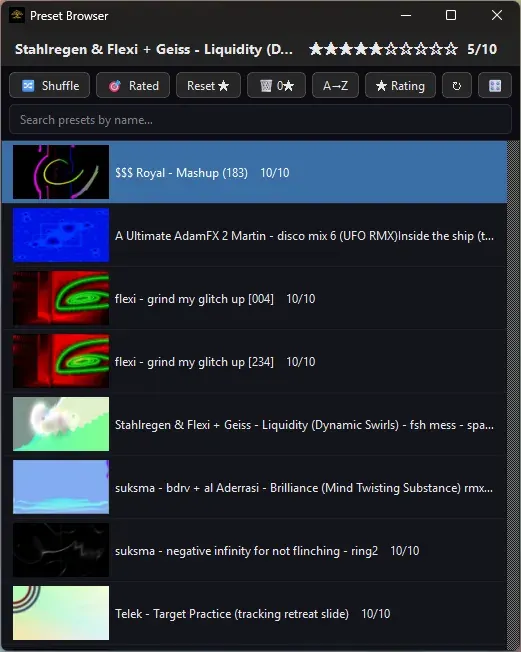Maximize the Preset Browser window
The height and width of the screenshot is (652, 521).
451,15
